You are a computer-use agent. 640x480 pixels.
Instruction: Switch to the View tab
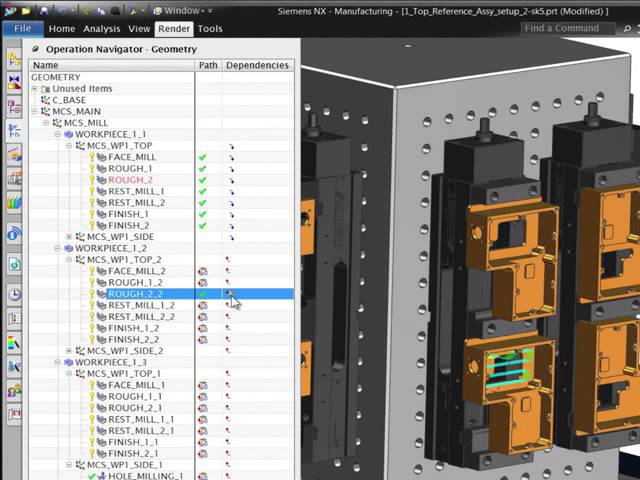coord(139,29)
